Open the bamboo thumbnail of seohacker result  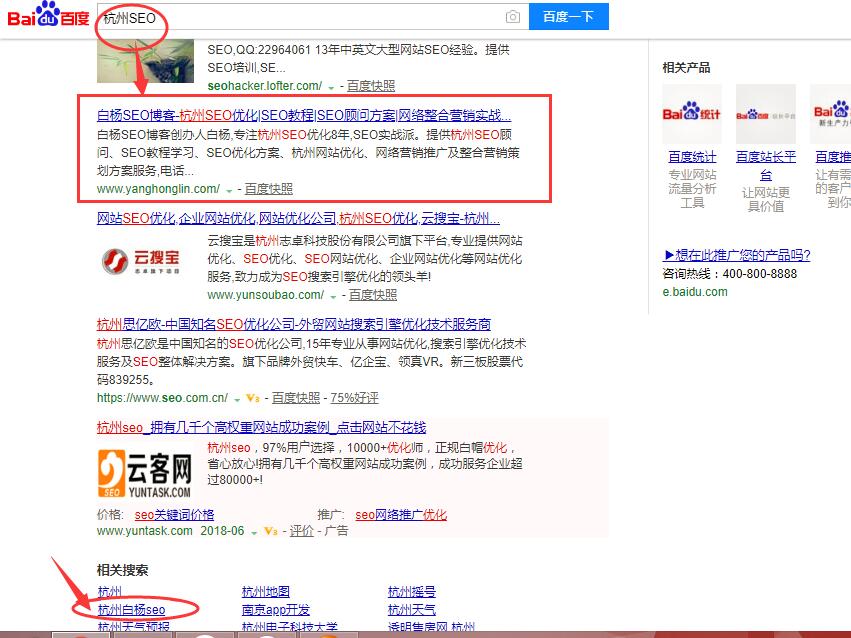pyautogui.click(x=145, y=61)
